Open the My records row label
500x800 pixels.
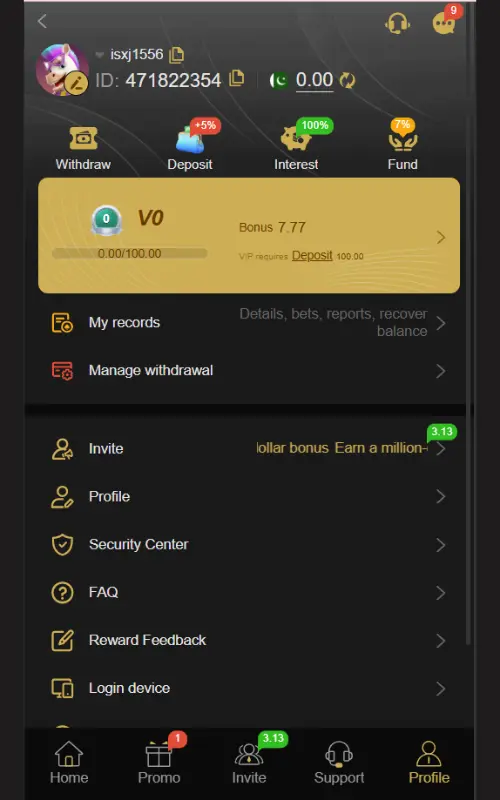point(124,322)
